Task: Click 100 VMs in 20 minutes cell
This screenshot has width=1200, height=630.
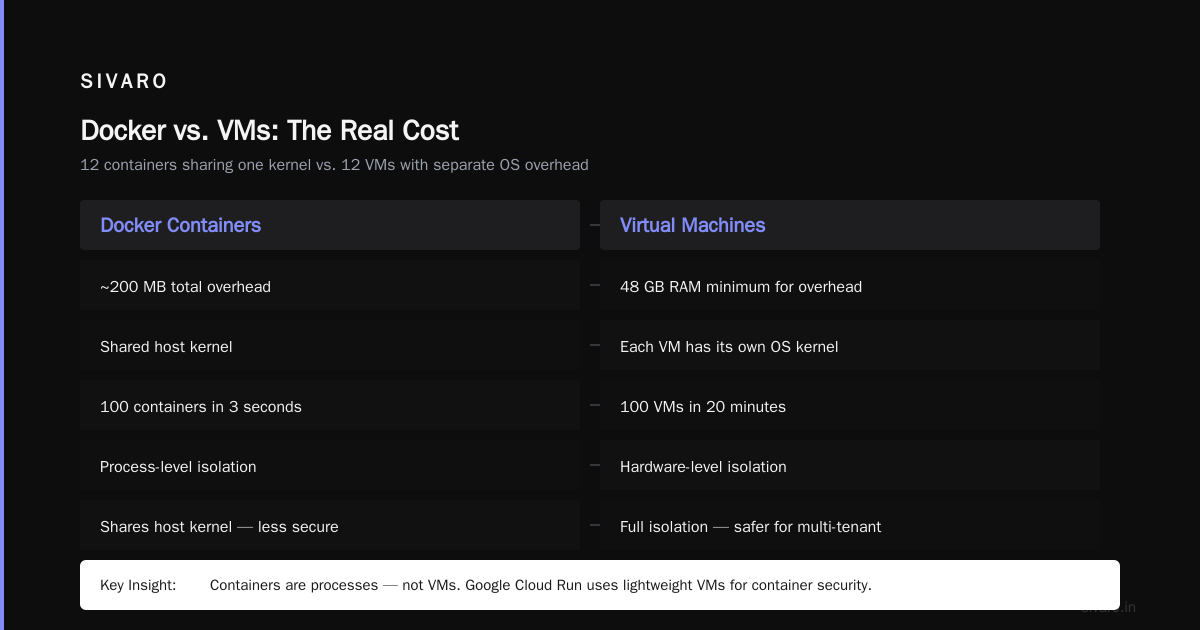Action: [x=850, y=406]
